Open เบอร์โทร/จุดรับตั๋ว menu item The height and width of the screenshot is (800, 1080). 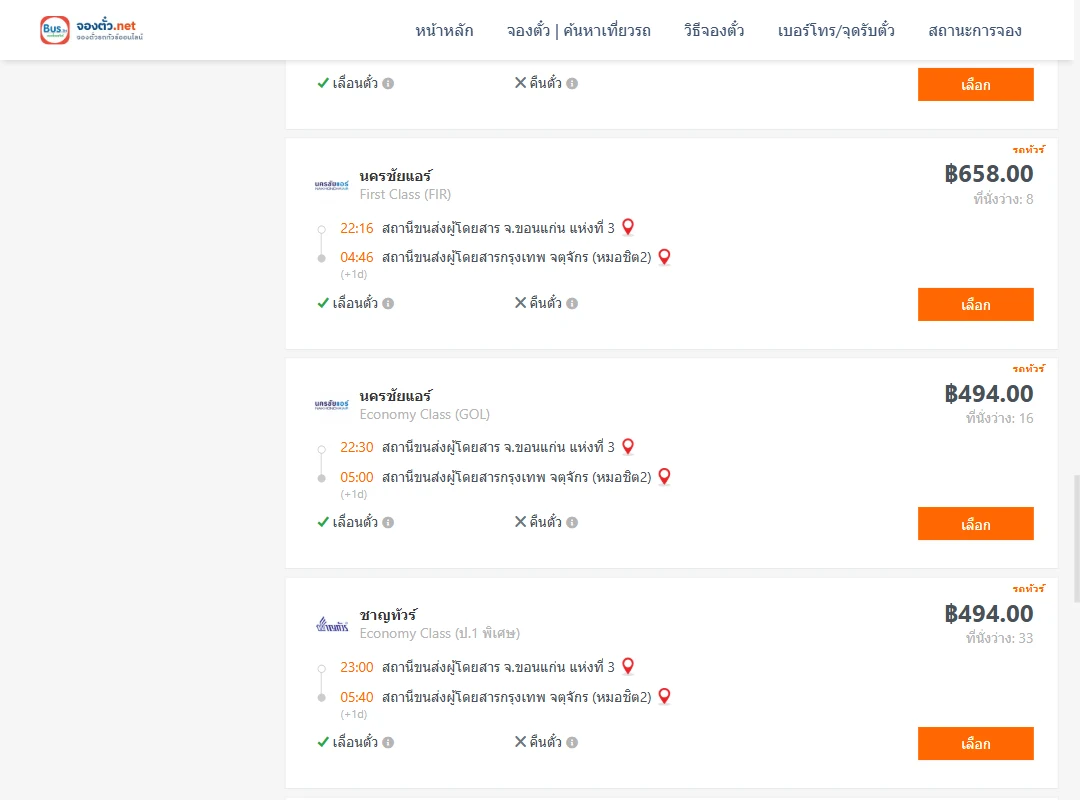click(x=836, y=30)
